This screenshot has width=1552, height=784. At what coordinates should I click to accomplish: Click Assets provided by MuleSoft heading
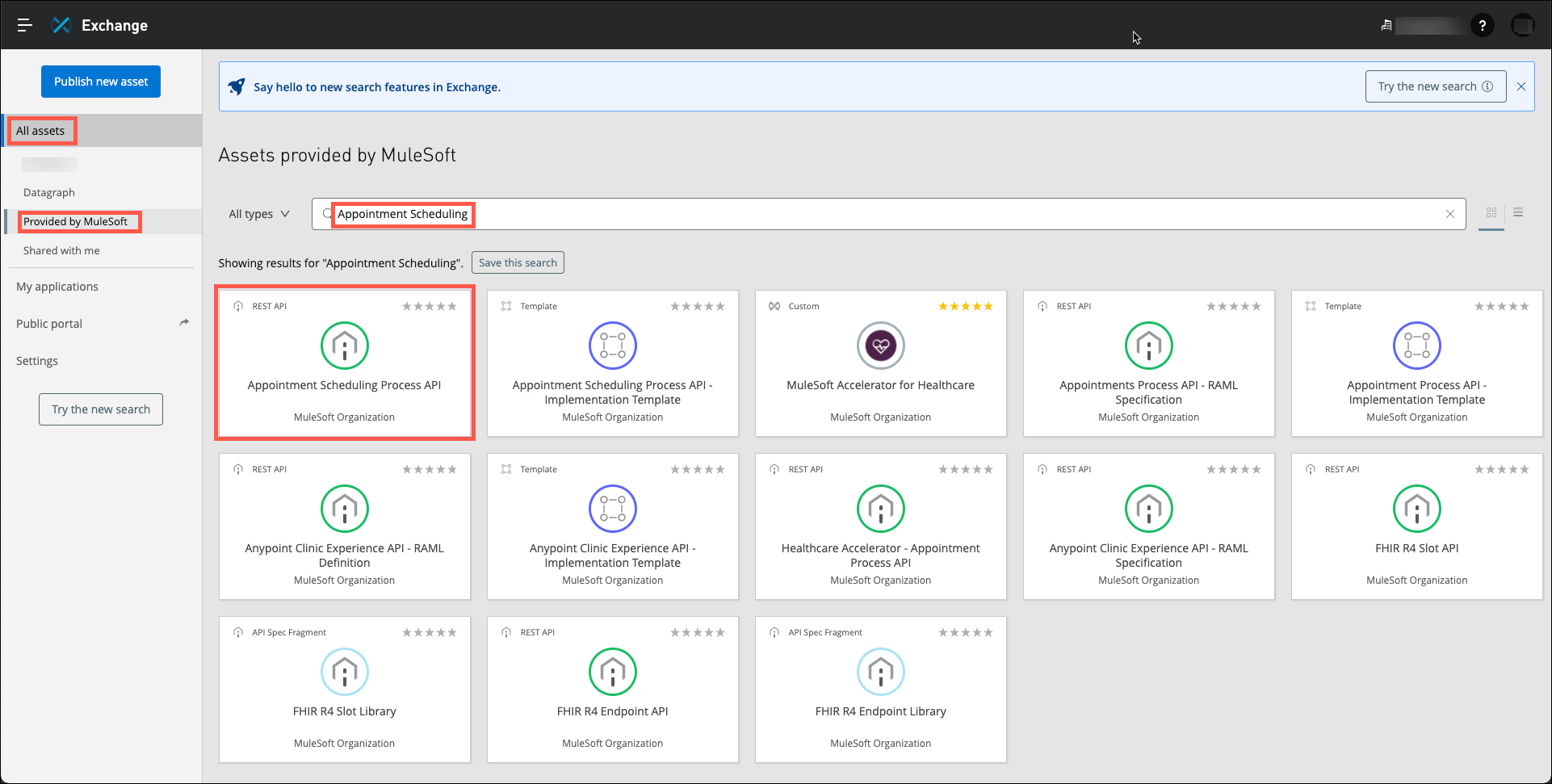tap(338, 155)
